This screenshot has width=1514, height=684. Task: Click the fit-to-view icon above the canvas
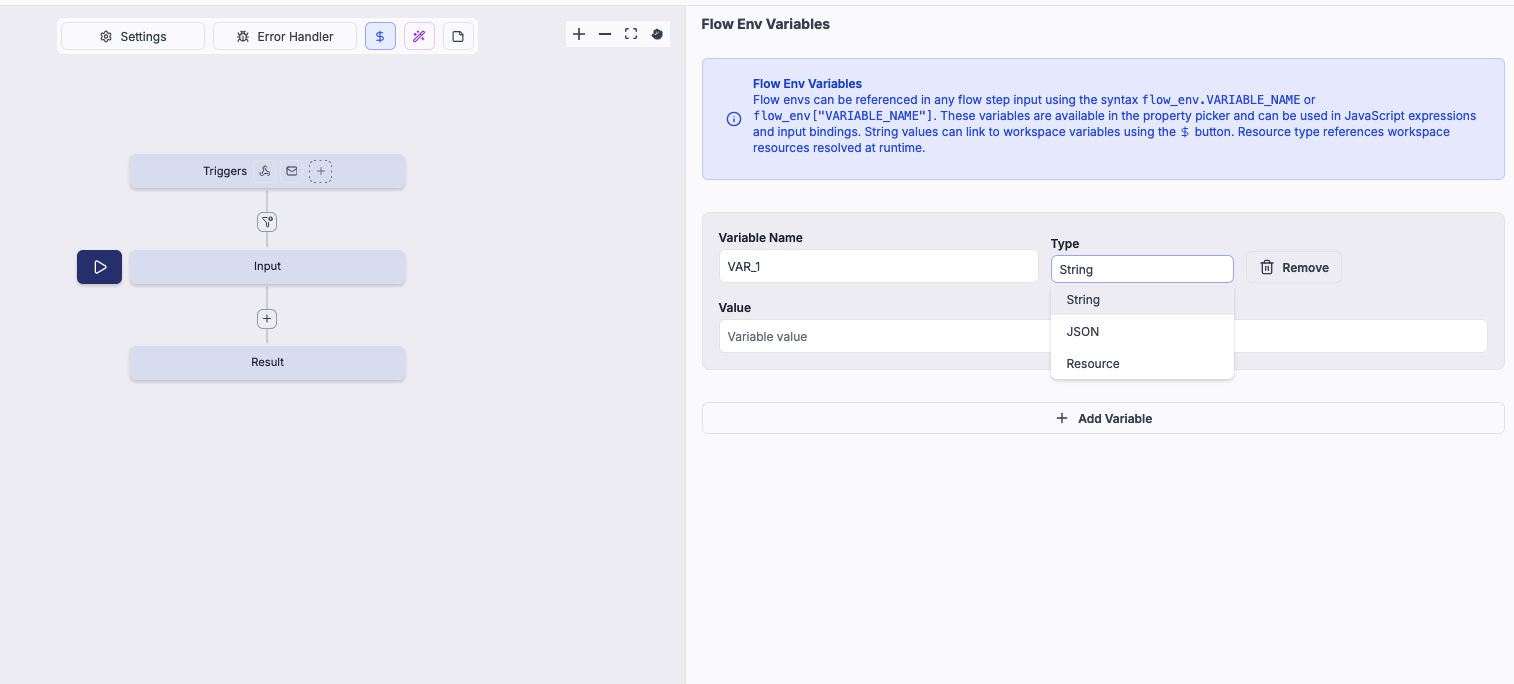[631, 33]
